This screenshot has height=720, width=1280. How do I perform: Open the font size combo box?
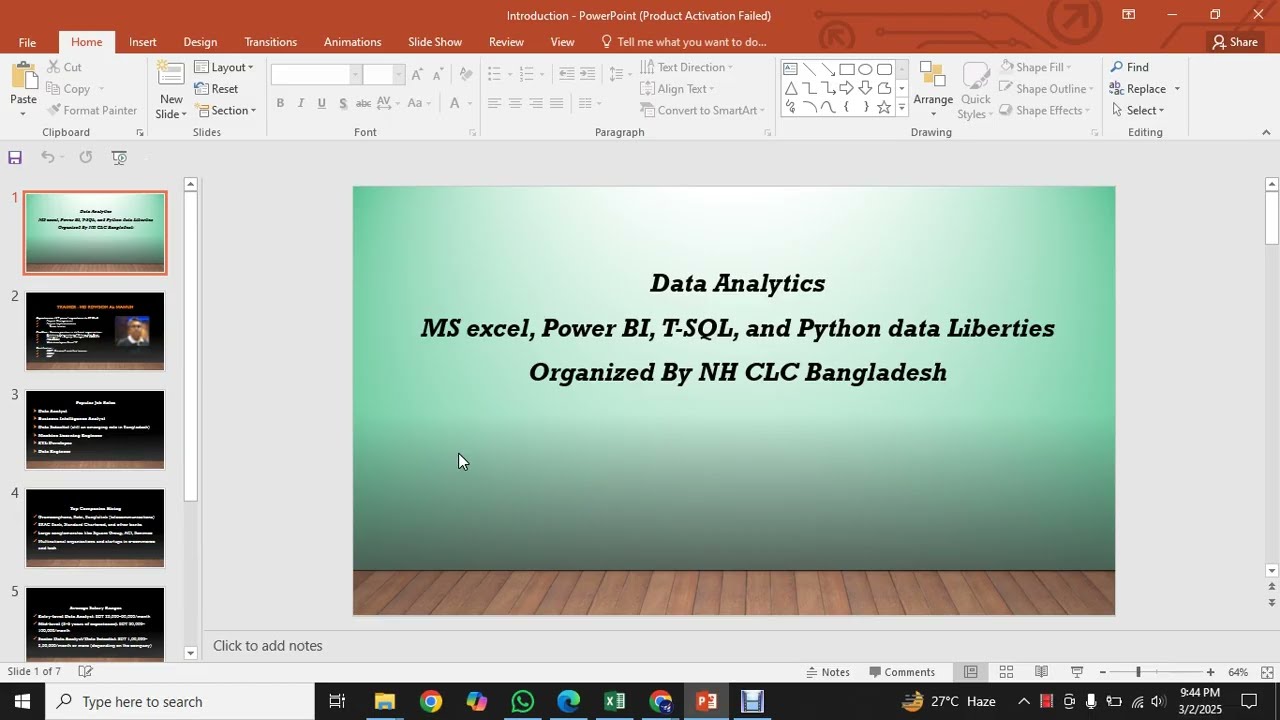[384, 75]
